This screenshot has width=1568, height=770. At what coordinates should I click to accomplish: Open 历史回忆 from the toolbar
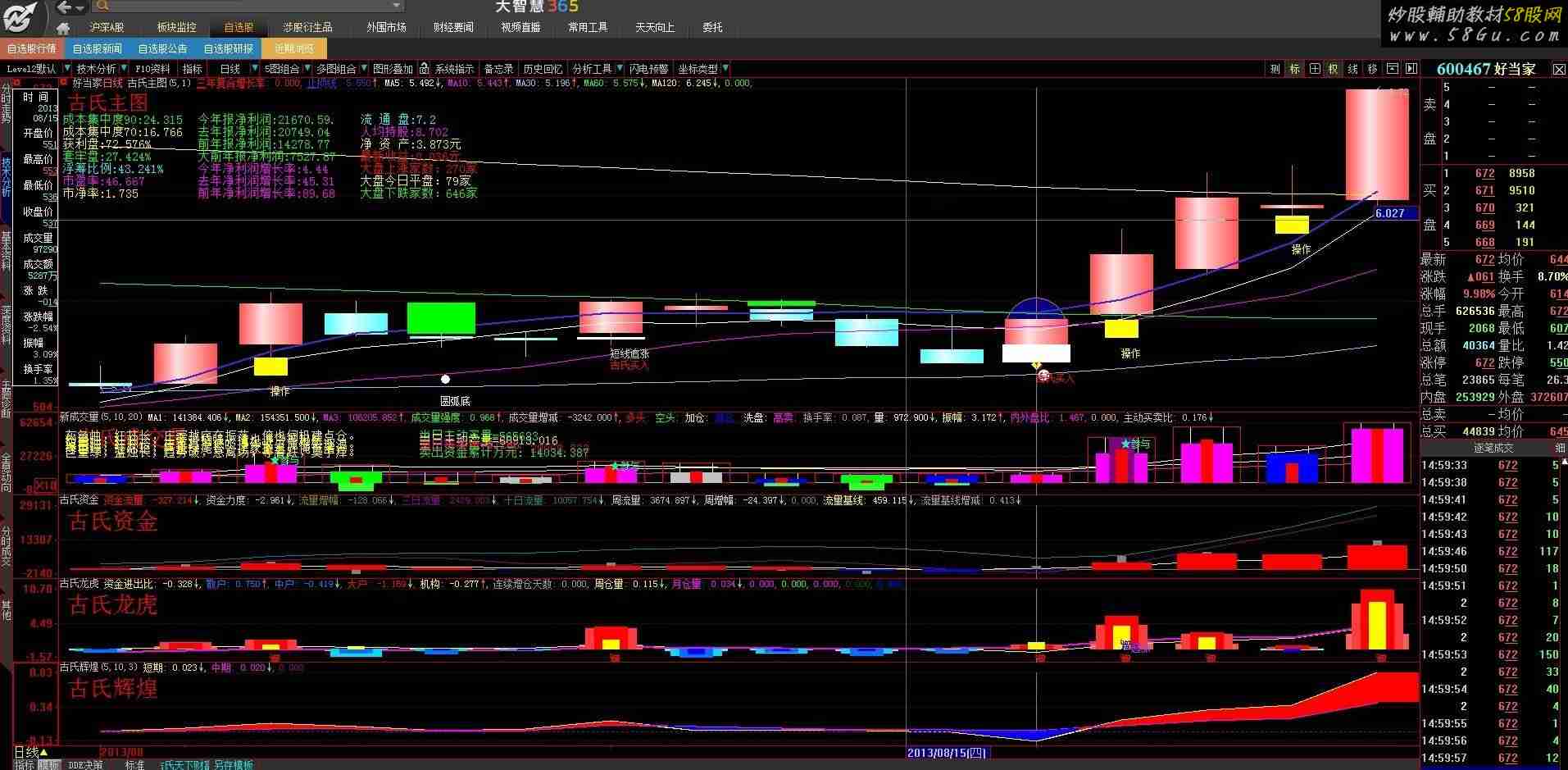tap(543, 69)
